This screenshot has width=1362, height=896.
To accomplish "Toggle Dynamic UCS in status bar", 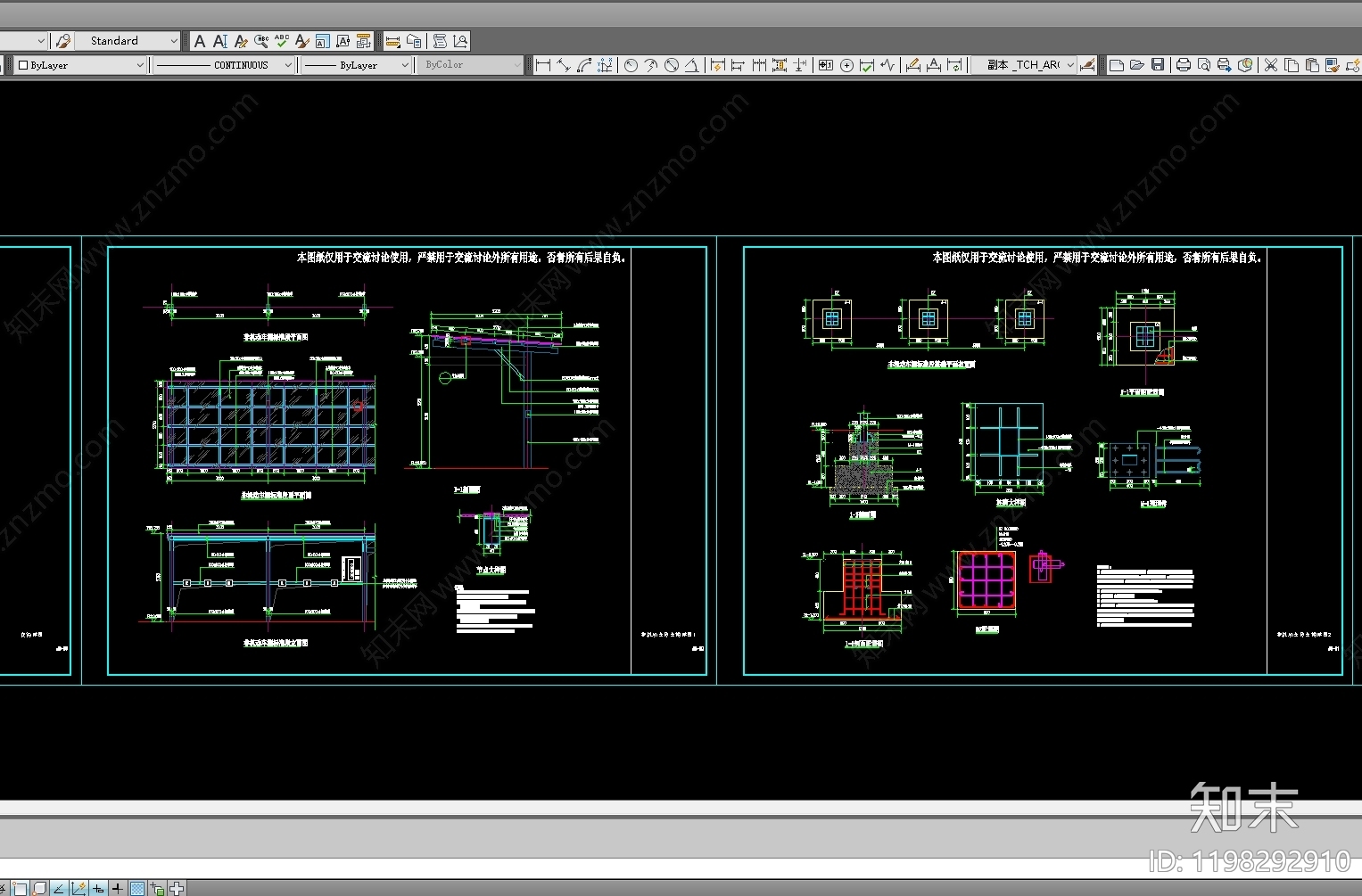I will click(78, 888).
